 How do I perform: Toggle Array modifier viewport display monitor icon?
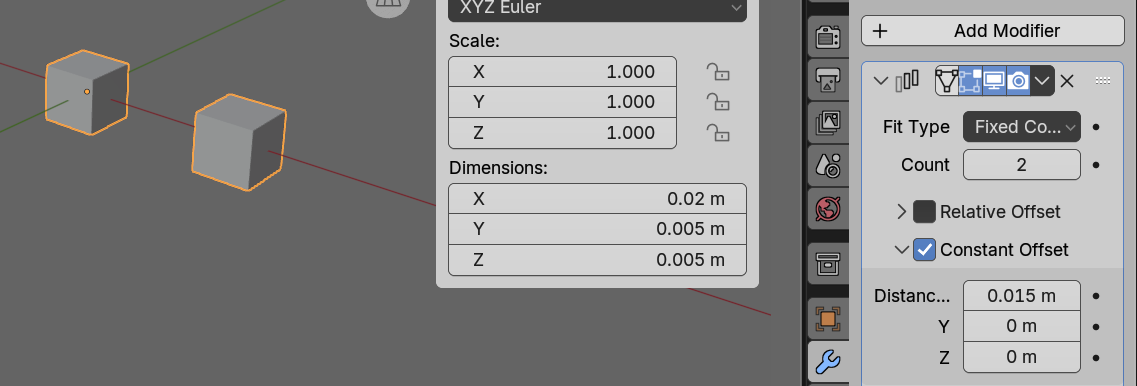coord(994,81)
